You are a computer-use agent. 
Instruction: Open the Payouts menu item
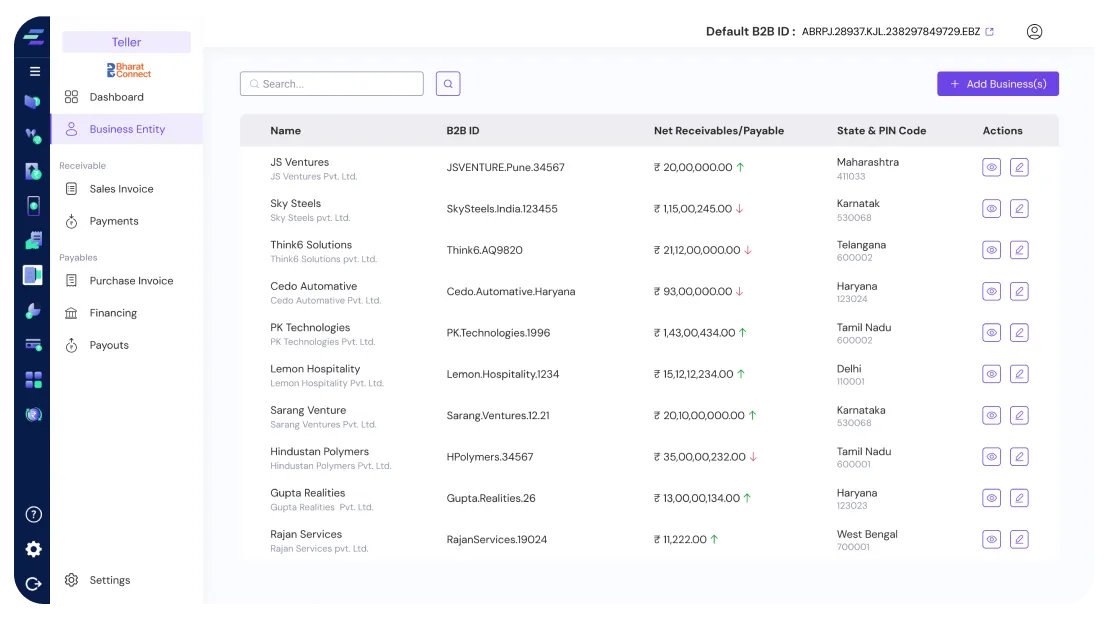pos(126,345)
